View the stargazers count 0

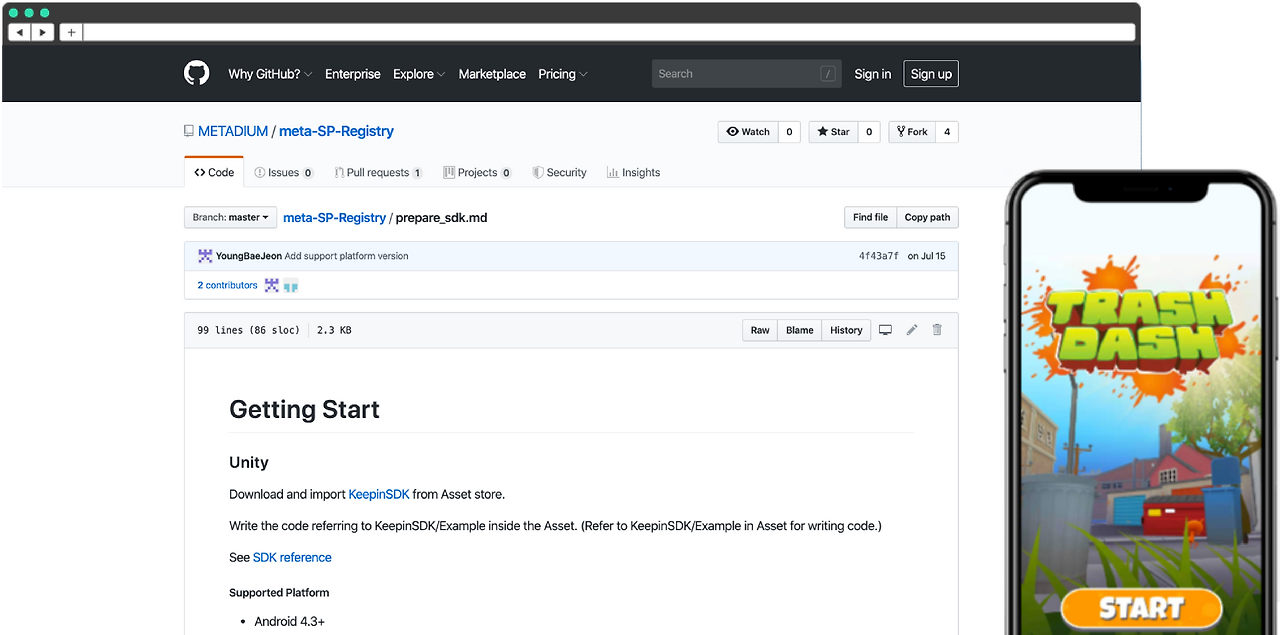click(x=869, y=132)
